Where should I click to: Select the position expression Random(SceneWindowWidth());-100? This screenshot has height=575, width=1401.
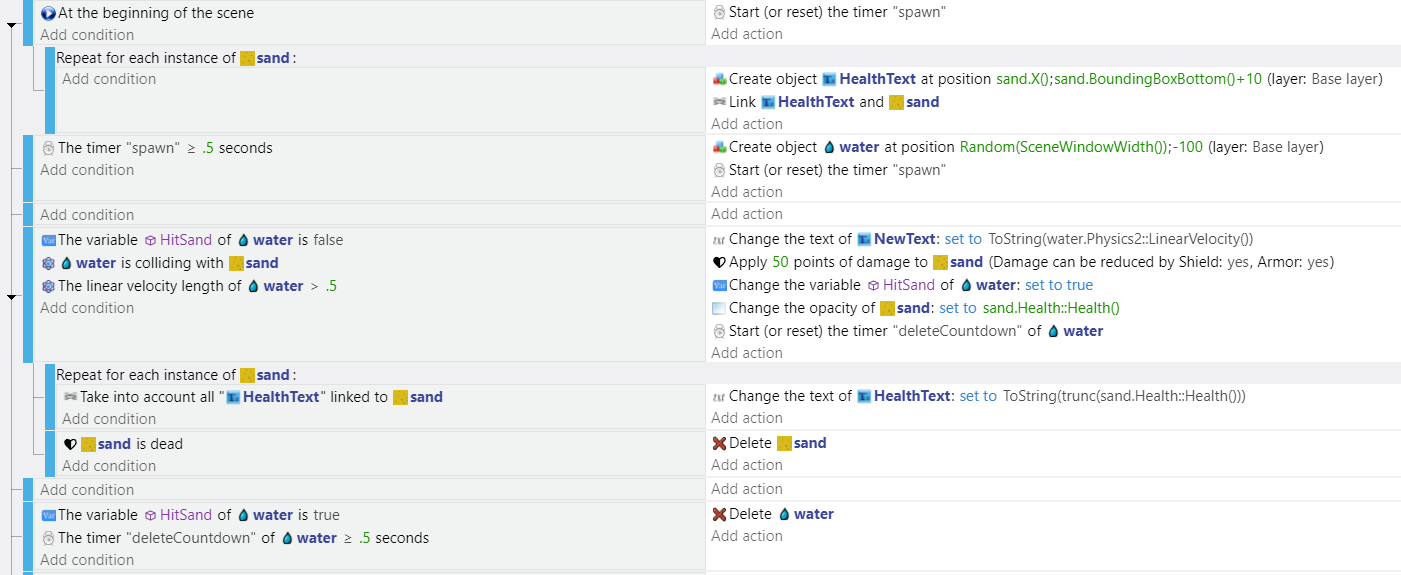1081,147
